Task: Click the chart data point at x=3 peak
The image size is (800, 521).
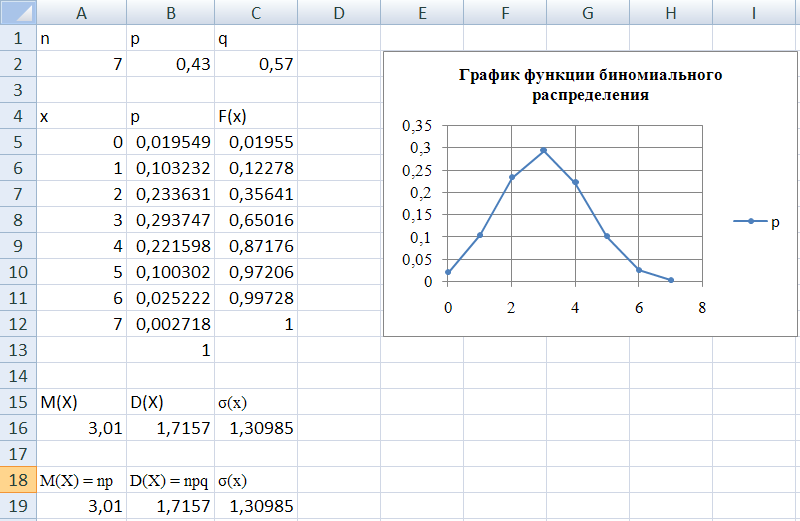Action: [543, 151]
